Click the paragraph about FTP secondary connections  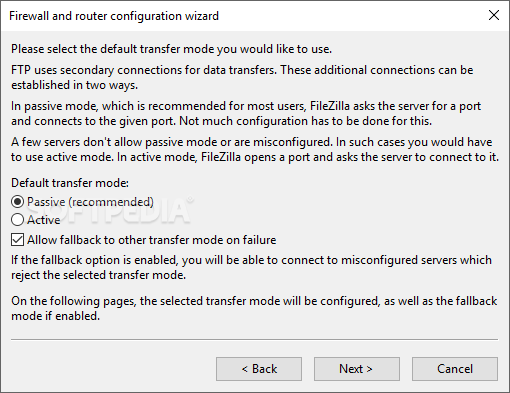click(x=242, y=77)
